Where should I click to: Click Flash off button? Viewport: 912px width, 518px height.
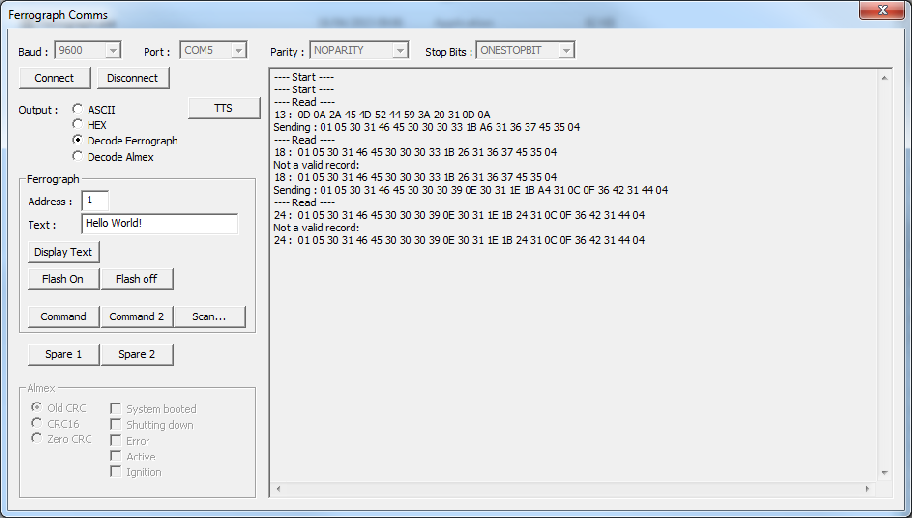pyautogui.click(x=137, y=279)
